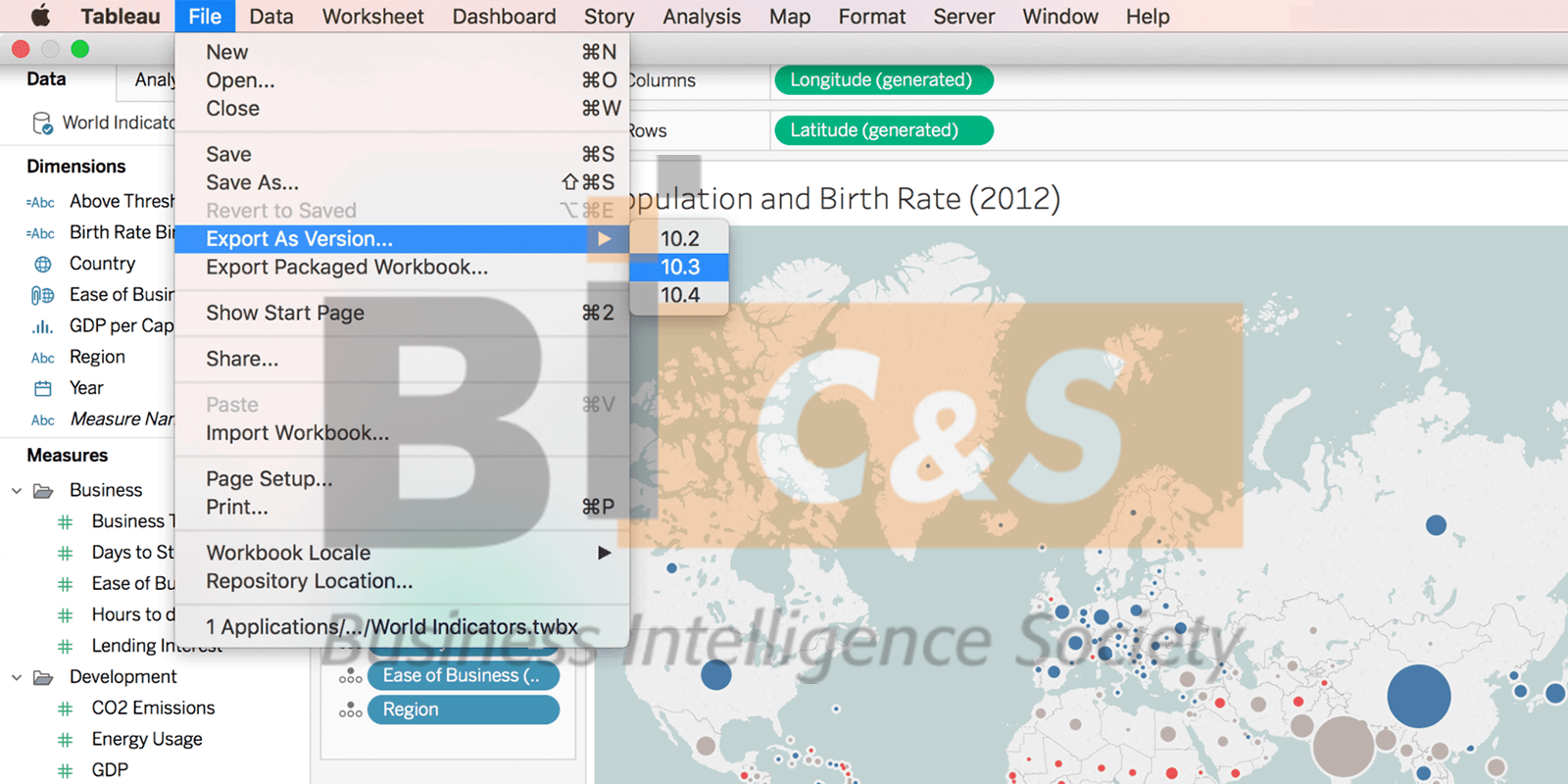Click the marks icon beside Ease of Business pill
This screenshot has height=784, width=1568.
[x=350, y=676]
